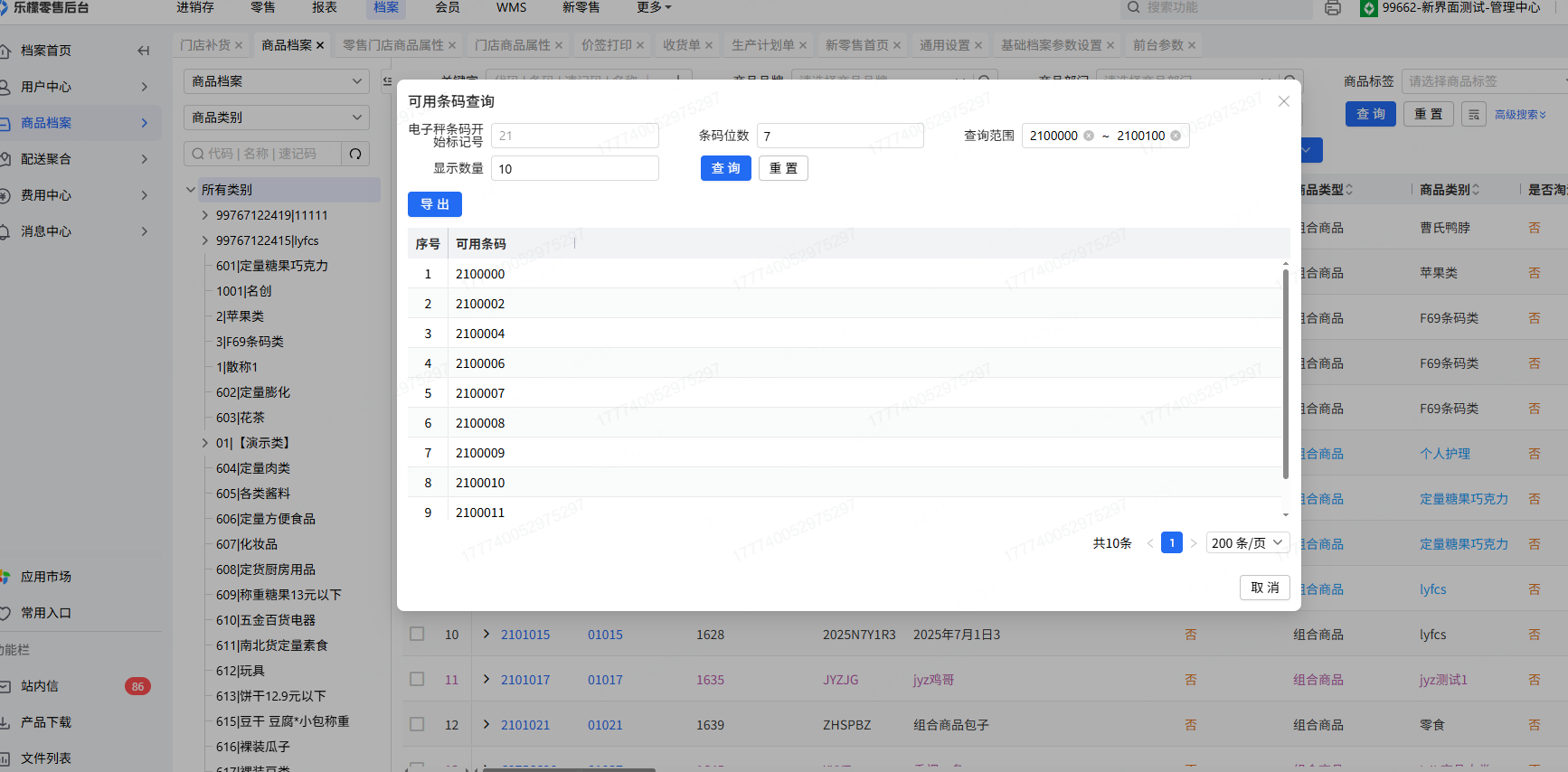The height and width of the screenshot is (772, 1568).
Task: Tick the checkbox for row 10
Action: pyautogui.click(x=417, y=634)
